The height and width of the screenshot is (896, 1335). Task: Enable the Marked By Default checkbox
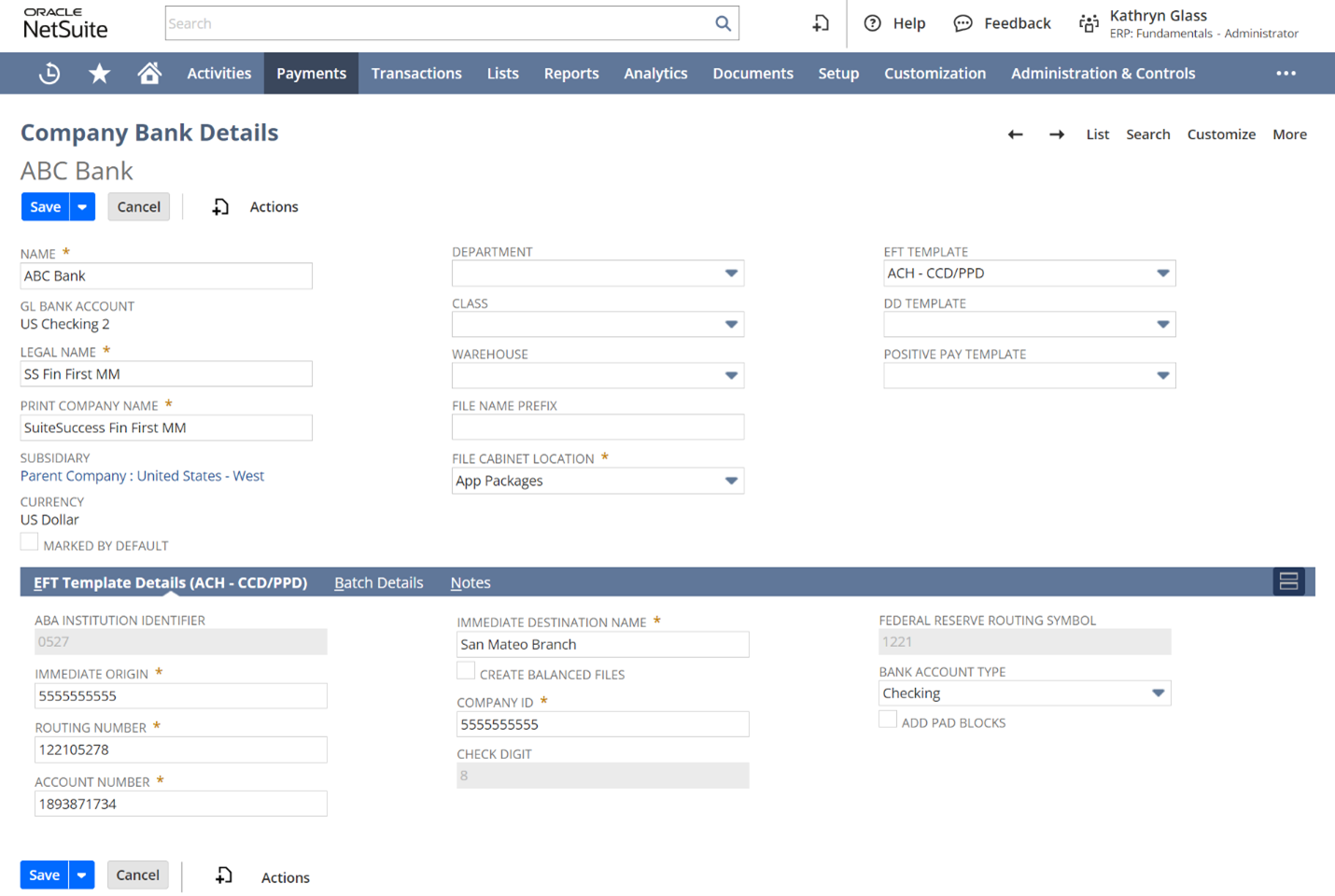pyautogui.click(x=29, y=541)
